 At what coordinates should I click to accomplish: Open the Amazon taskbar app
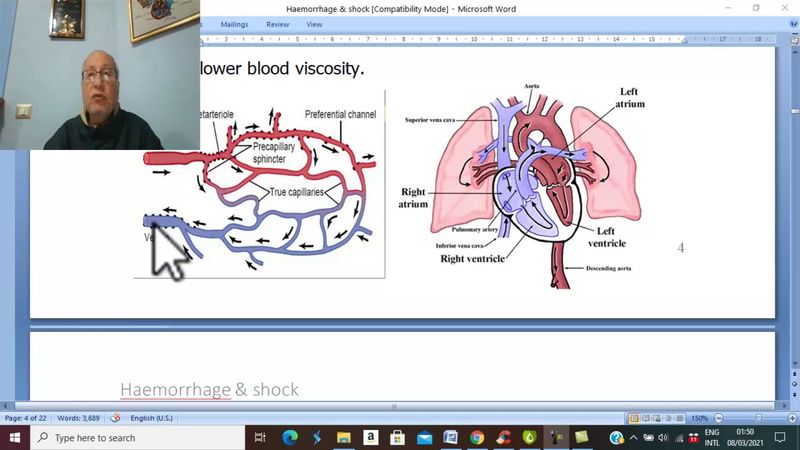click(370, 438)
